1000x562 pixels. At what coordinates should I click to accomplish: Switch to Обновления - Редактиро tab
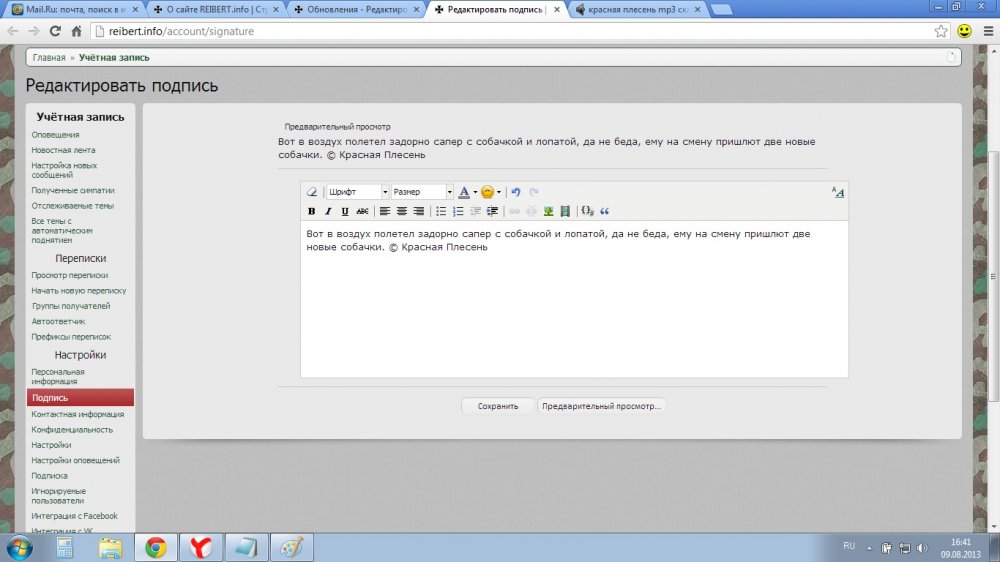[356, 10]
